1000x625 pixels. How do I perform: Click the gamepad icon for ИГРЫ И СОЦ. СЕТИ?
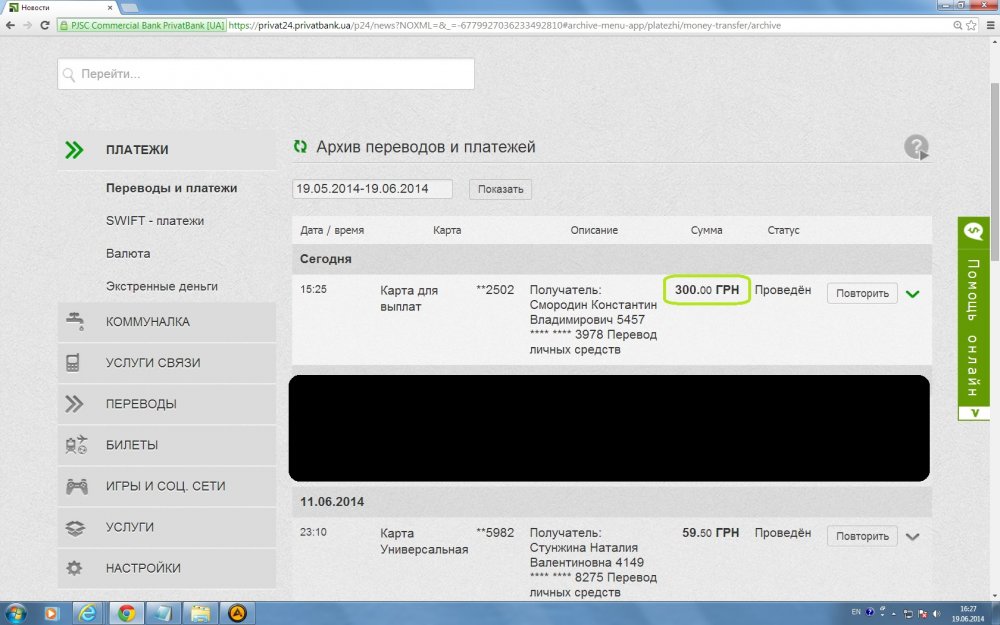(x=77, y=486)
